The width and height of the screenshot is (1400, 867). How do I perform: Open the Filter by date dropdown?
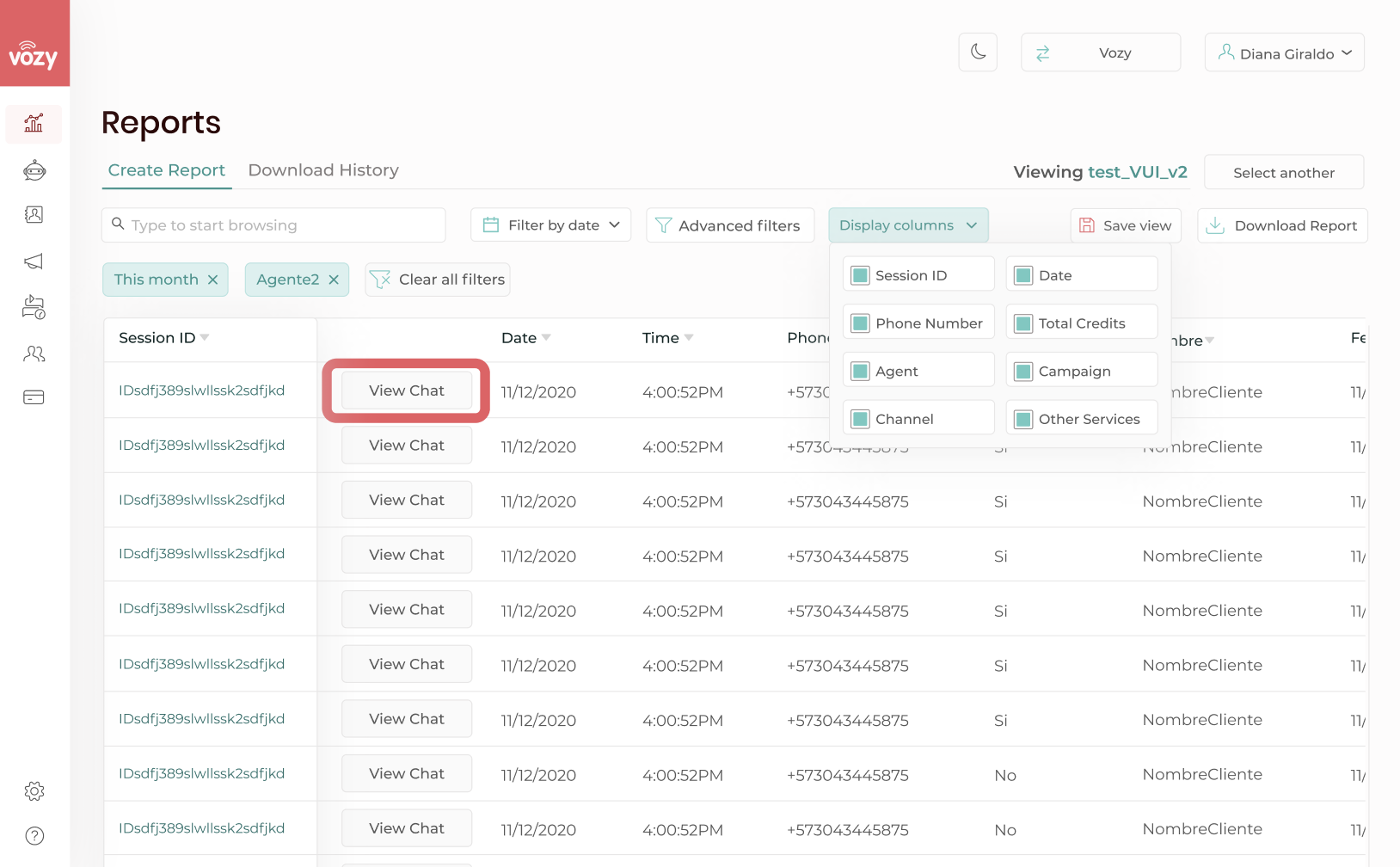pyautogui.click(x=550, y=225)
